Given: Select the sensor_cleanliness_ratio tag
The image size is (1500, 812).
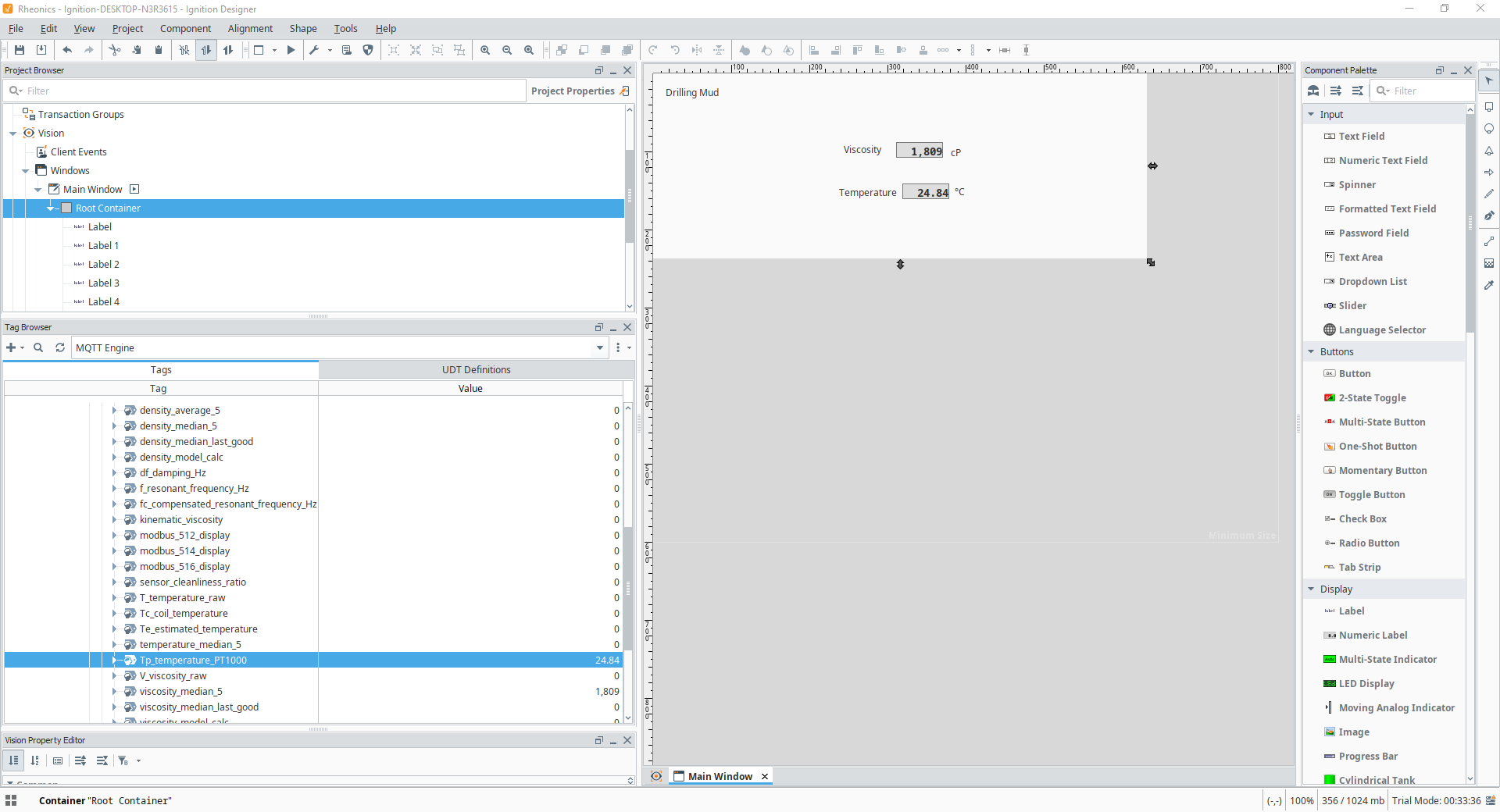Looking at the screenshot, I should pyautogui.click(x=192, y=582).
